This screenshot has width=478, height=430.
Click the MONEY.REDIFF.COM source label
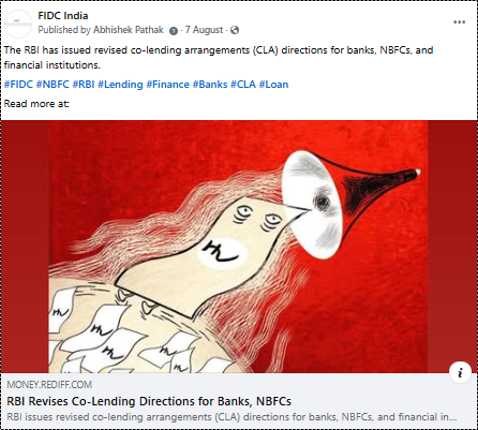(x=49, y=385)
